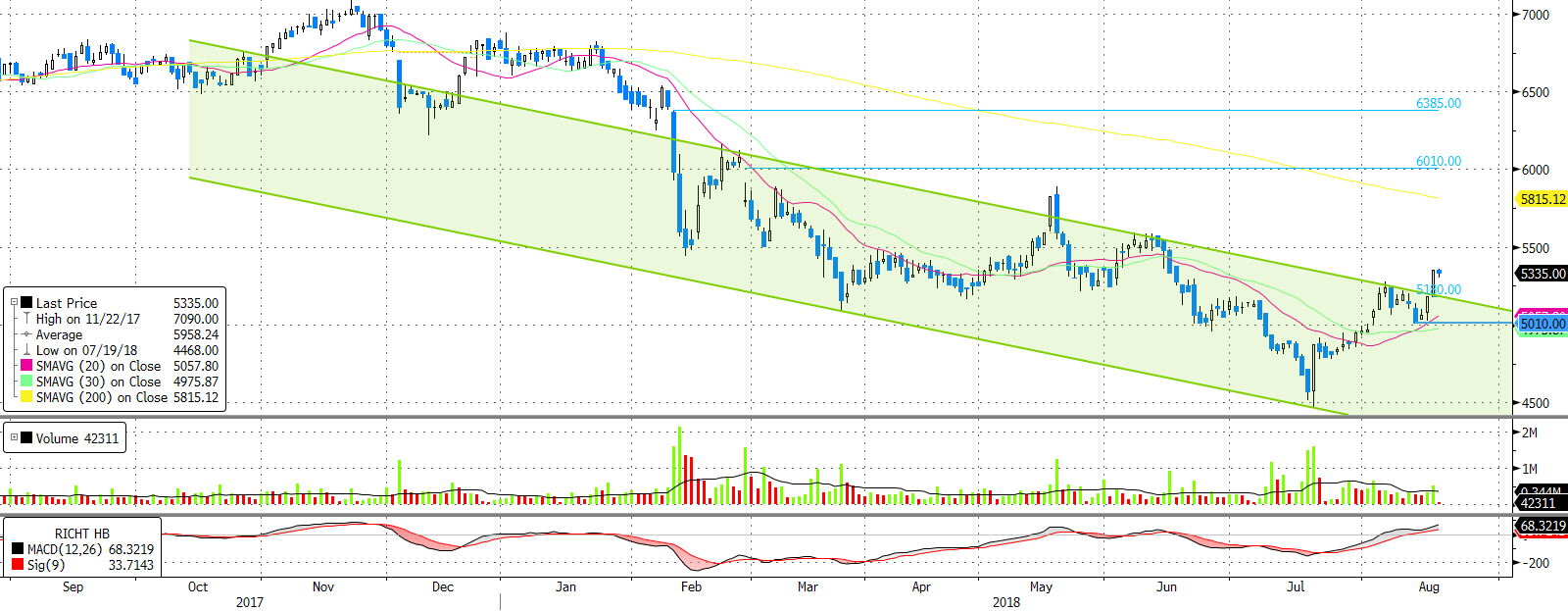The image size is (1568, 611).
Task: Click the Average marker icon in legend
Action: (x=27, y=334)
